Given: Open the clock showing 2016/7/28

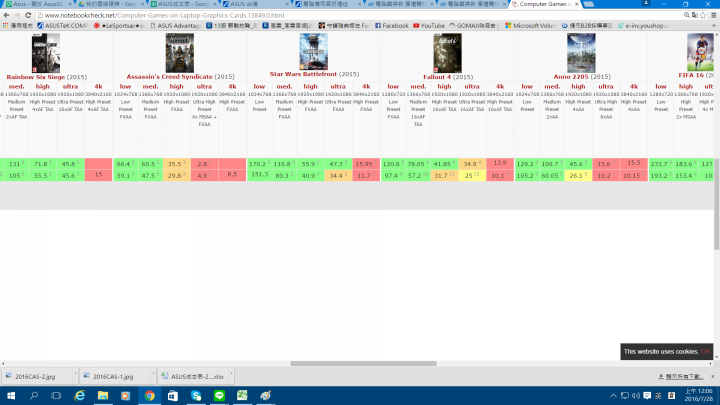Looking at the screenshot, I should [699, 395].
